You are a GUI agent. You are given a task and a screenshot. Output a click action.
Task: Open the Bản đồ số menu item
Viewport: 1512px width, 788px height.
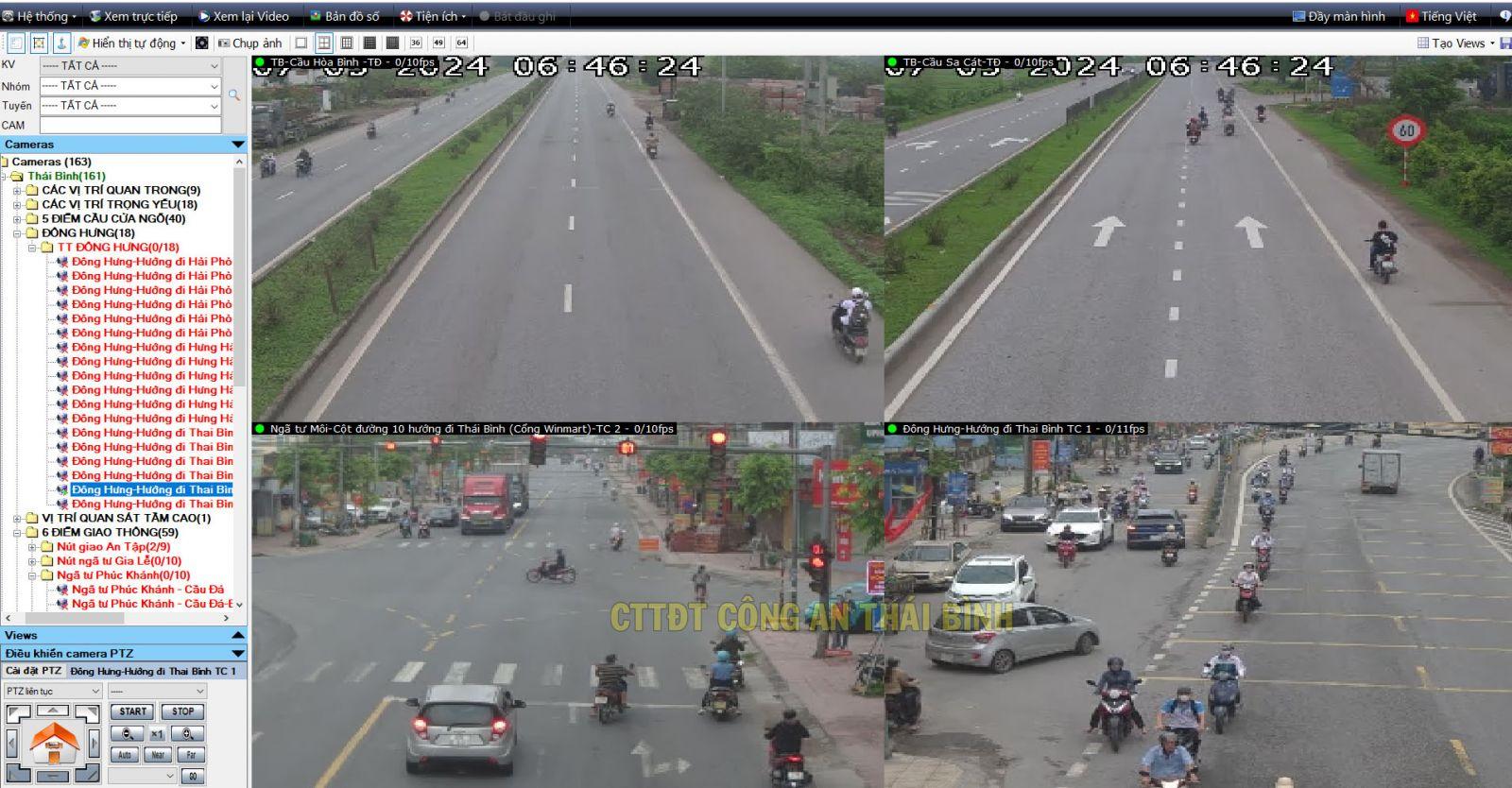click(x=345, y=16)
